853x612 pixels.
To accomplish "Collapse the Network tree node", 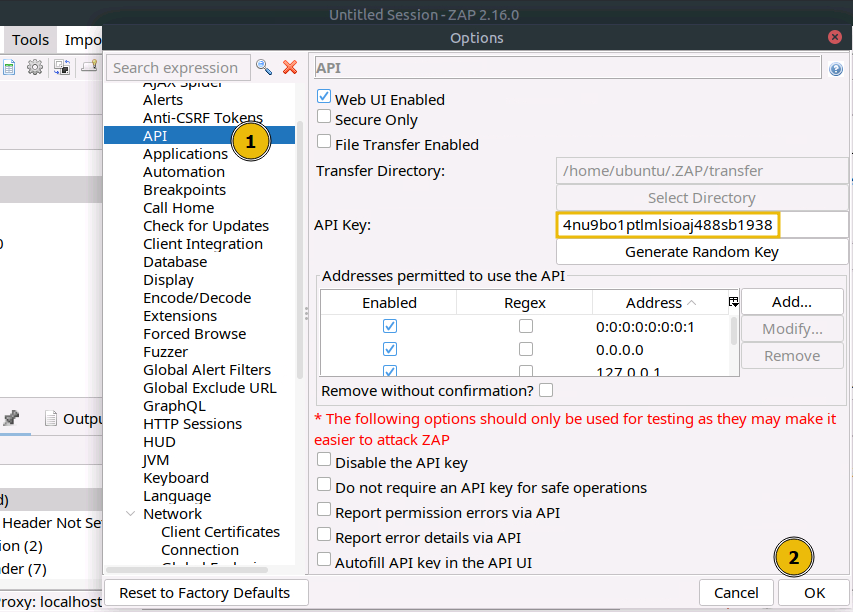I will click(x=131, y=514).
